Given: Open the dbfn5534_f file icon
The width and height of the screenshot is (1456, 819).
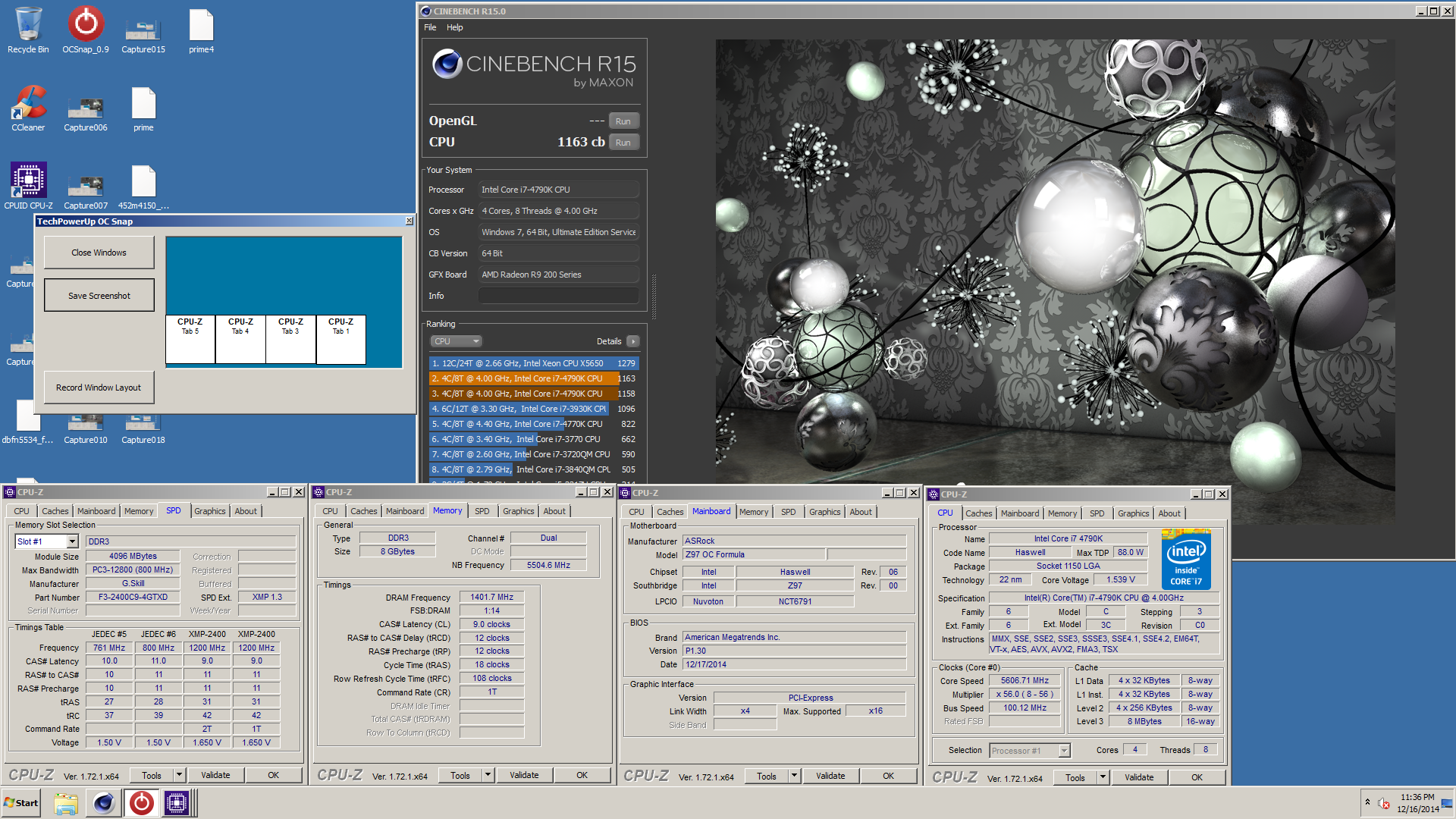Looking at the screenshot, I should click(x=28, y=422).
